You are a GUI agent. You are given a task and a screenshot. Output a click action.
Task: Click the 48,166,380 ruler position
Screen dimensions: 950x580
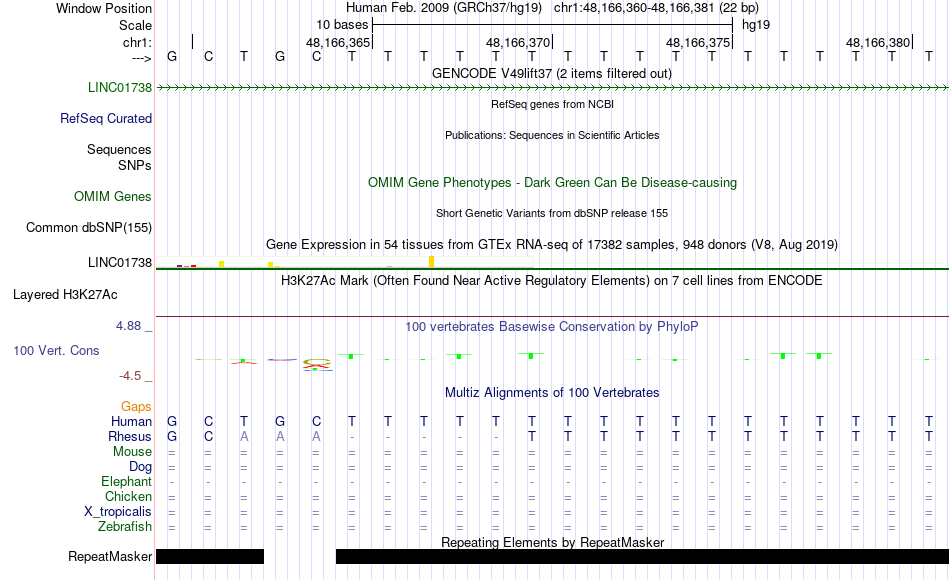[878, 42]
